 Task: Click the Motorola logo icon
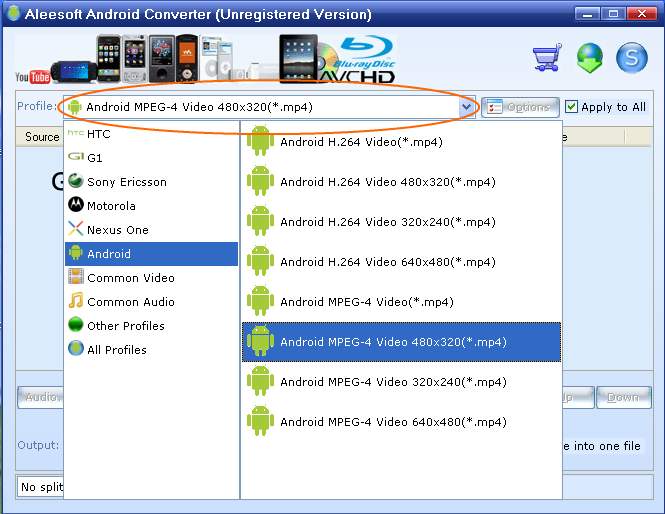pos(75,204)
